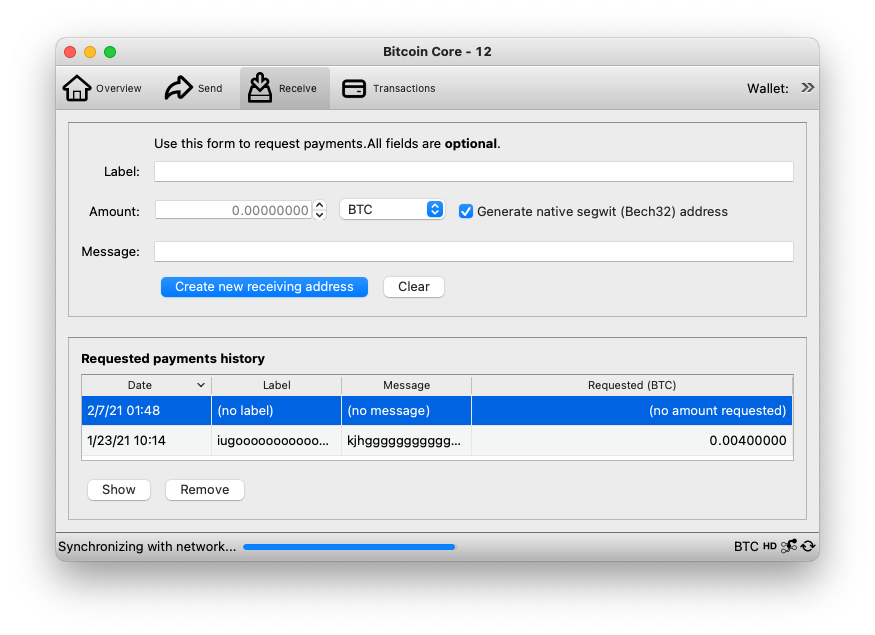Focus the Amount input field
Screen dimensions: 875x635
pos(233,210)
